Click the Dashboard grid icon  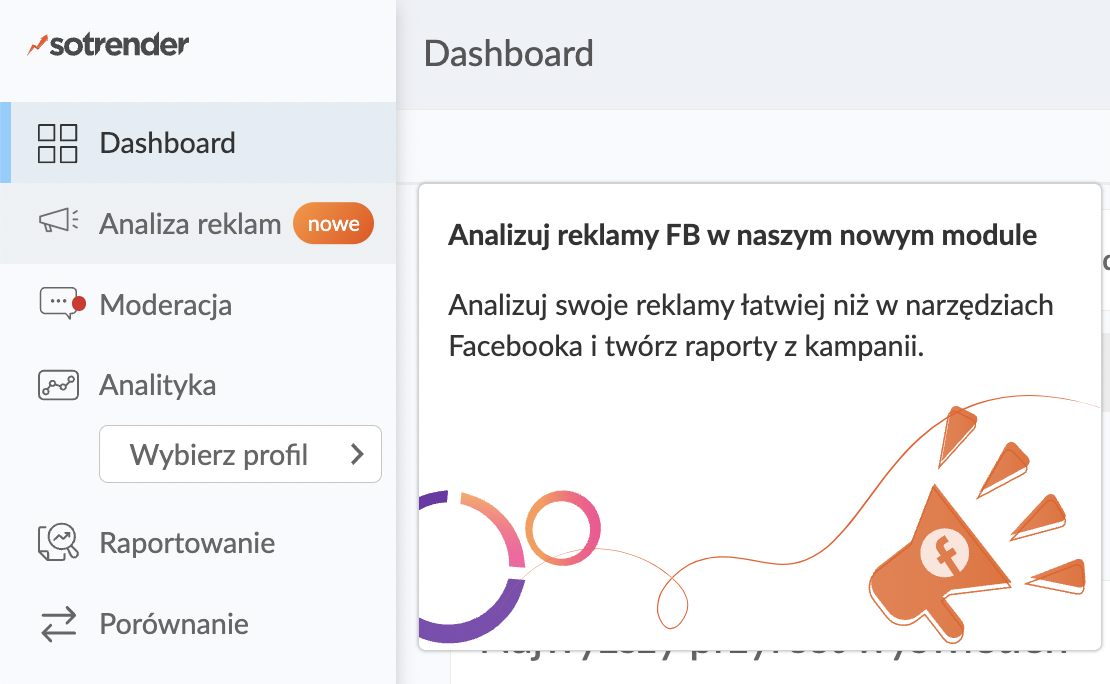[58, 143]
